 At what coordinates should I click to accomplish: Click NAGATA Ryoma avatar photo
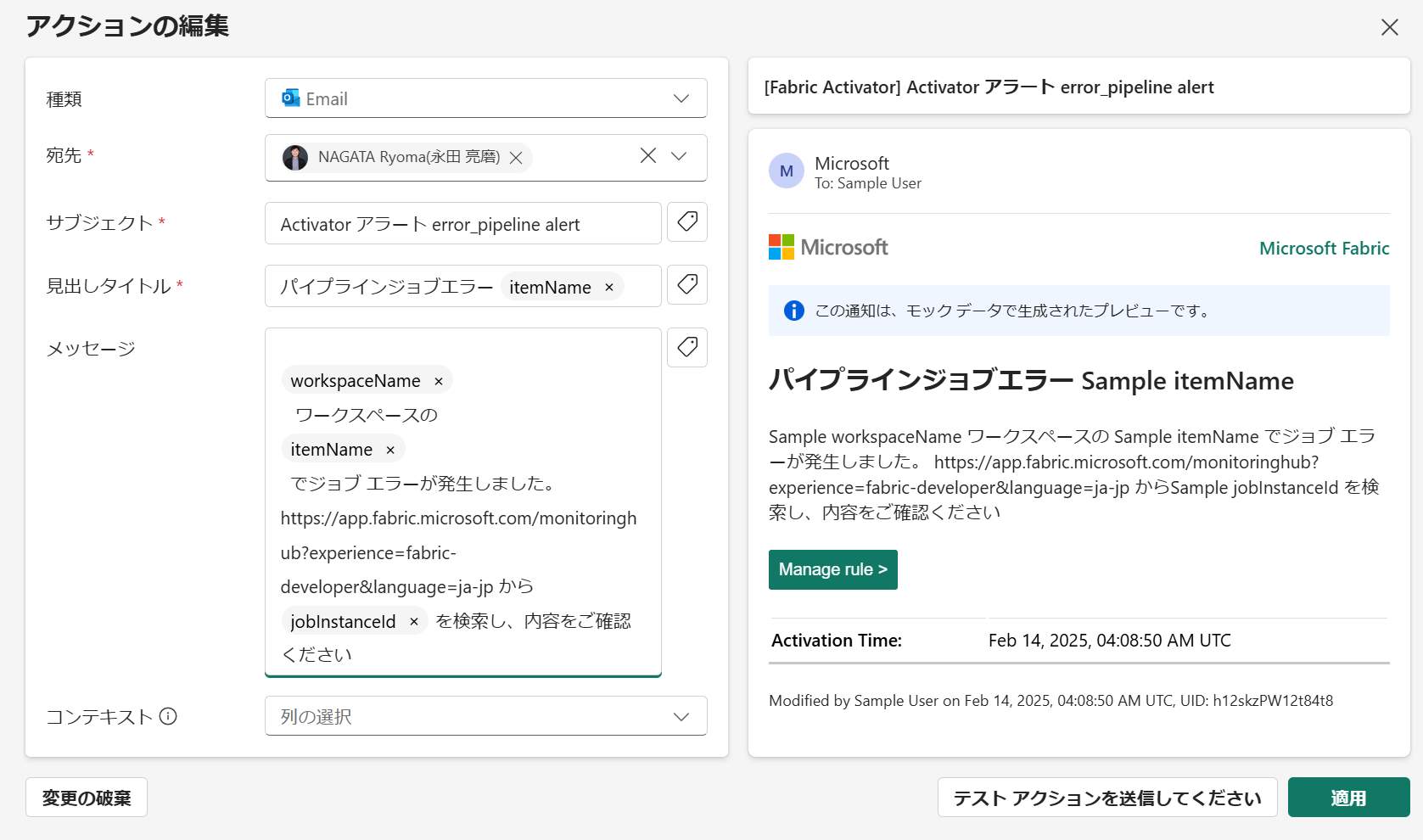click(295, 158)
